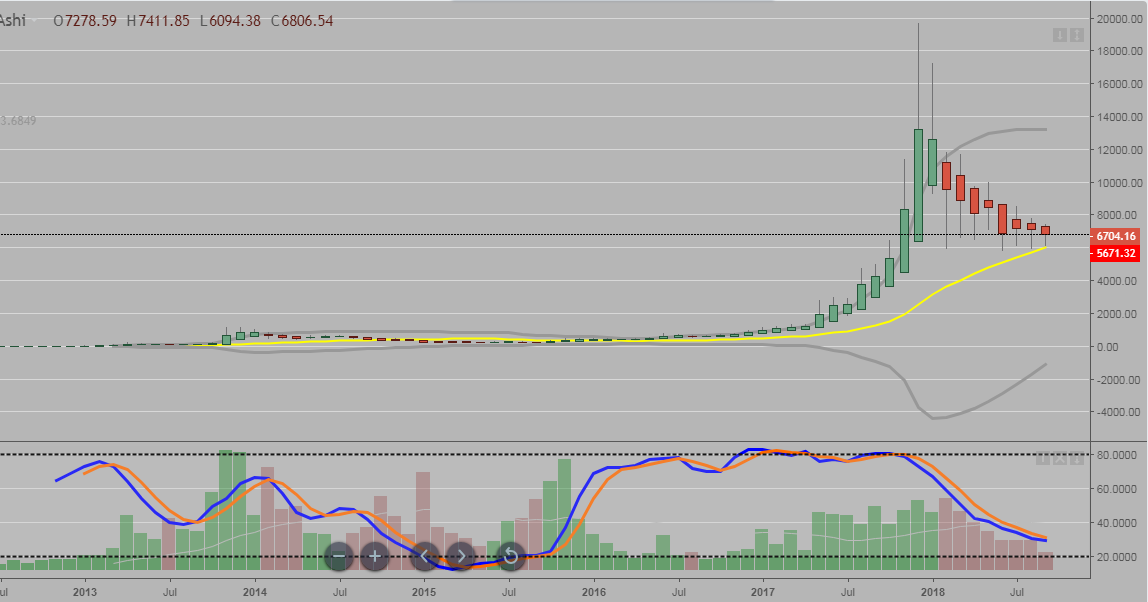
Task: Click the gray 6704.16 price label
Action: point(1115,236)
